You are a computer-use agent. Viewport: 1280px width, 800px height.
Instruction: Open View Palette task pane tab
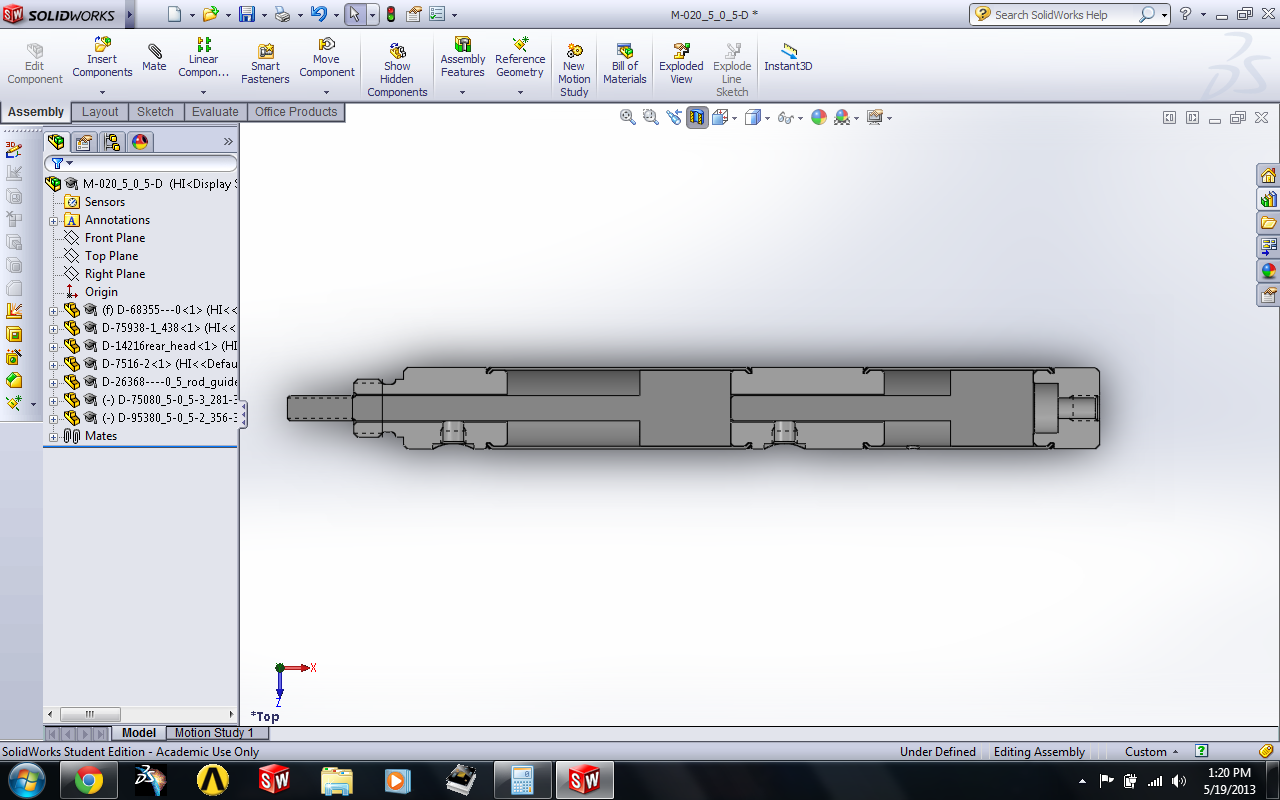click(x=1268, y=247)
